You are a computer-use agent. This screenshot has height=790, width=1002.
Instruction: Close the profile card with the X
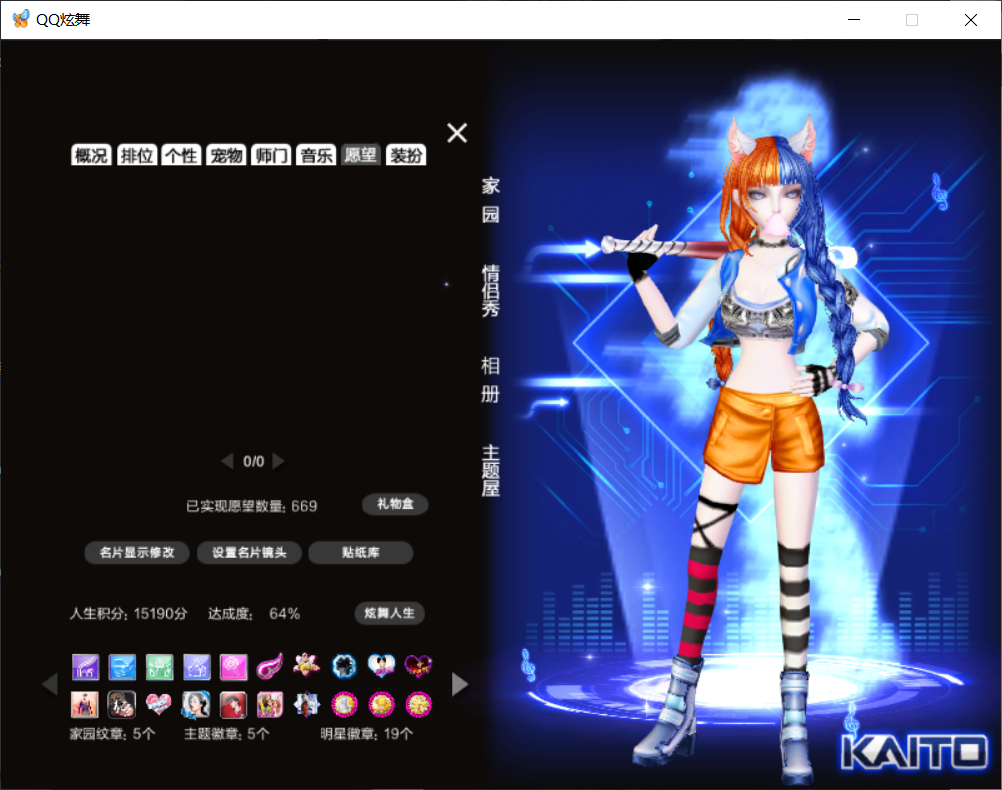tap(457, 133)
